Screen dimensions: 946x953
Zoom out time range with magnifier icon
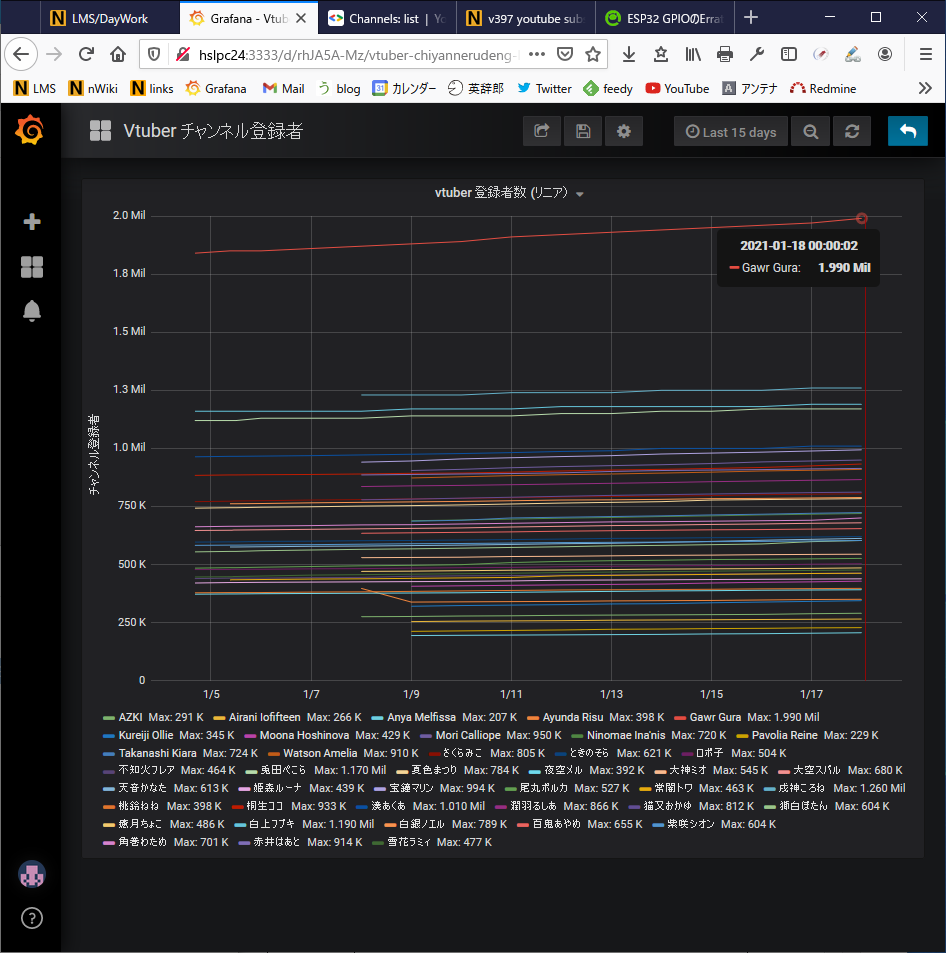810,131
